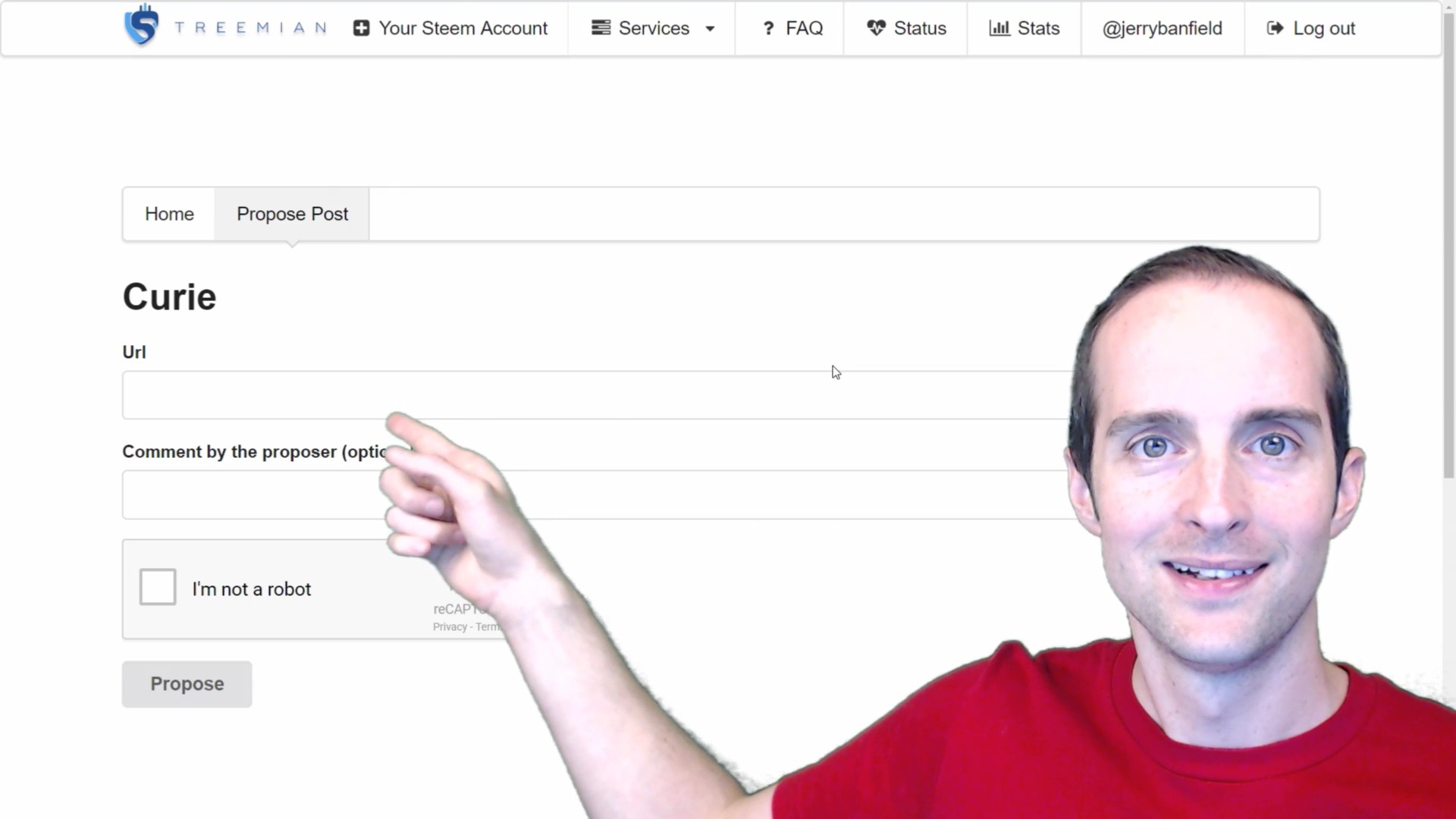Click the plus icon beside Your Steem Account
1456x819 pixels.
tap(362, 28)
